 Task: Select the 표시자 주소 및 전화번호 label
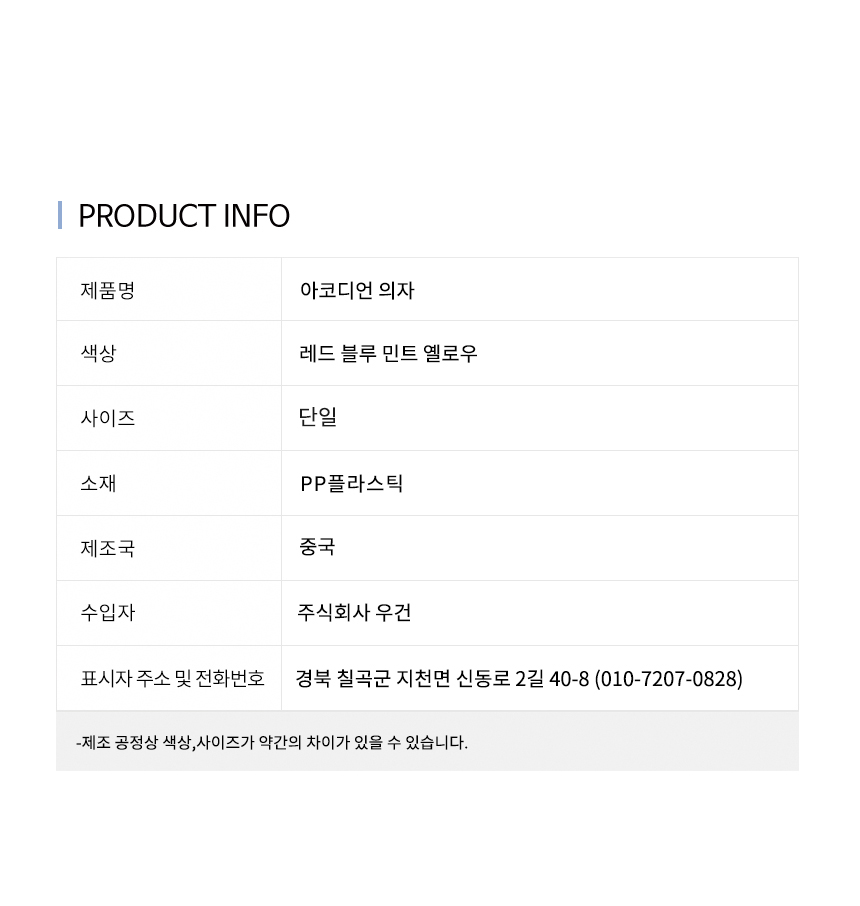(x=172, y=678)
